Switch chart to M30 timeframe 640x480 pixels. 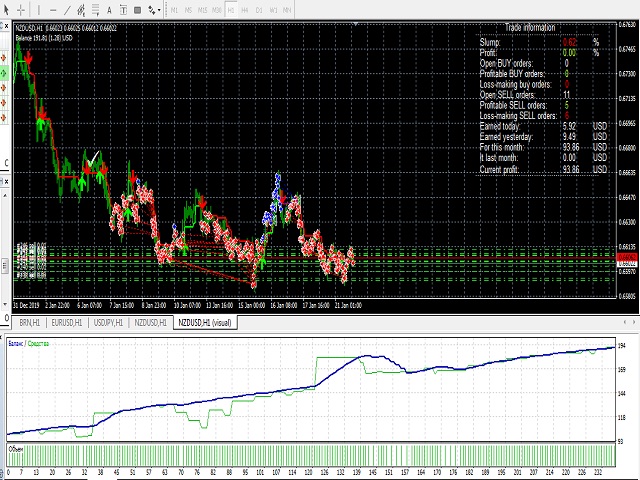tap(217, 10)
